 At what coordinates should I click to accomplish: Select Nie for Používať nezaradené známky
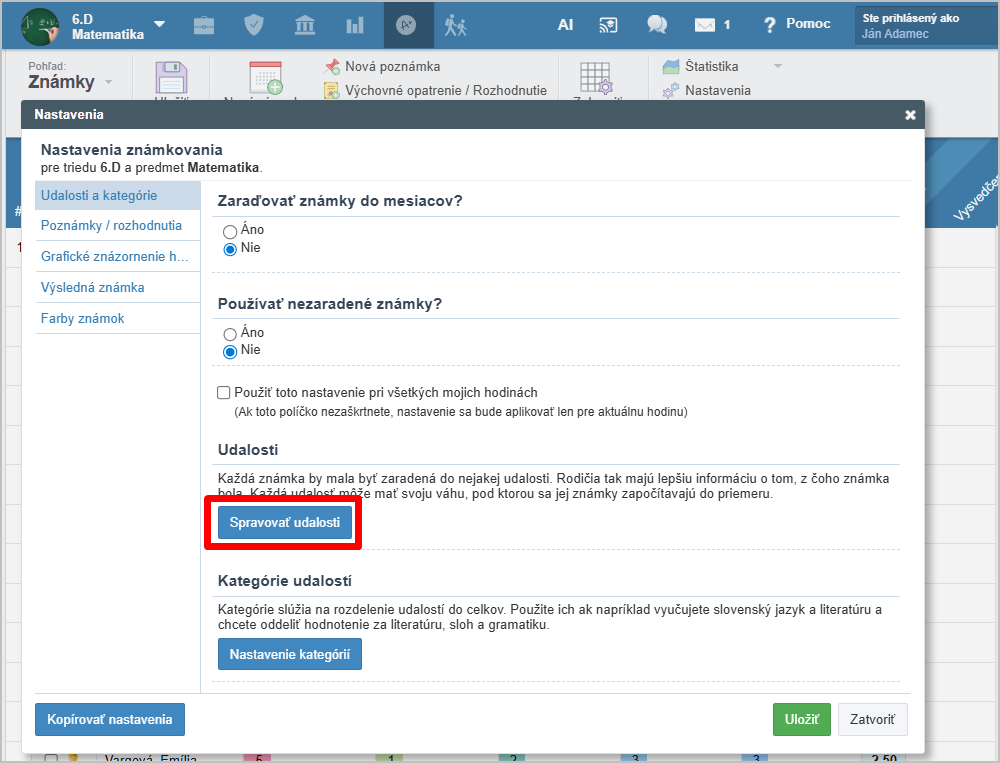[230, 351]
